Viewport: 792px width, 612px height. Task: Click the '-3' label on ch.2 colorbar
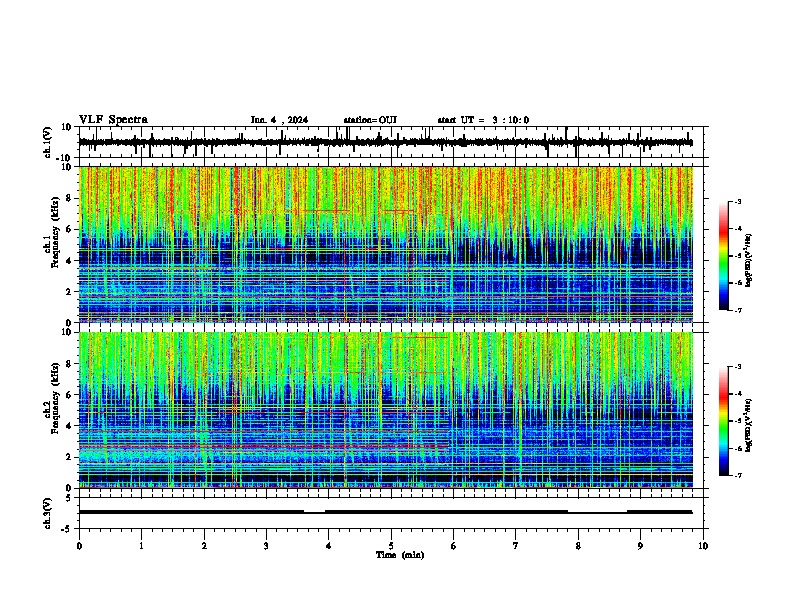(738, 367)
